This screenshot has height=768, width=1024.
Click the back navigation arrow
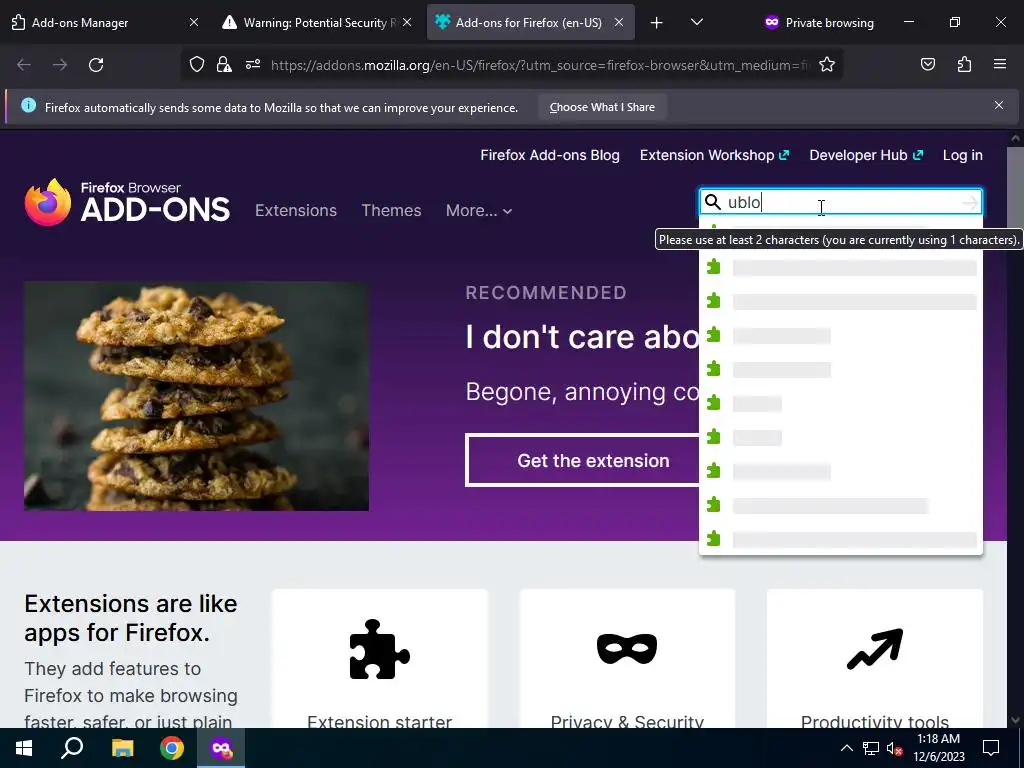(x=24, y=65)
